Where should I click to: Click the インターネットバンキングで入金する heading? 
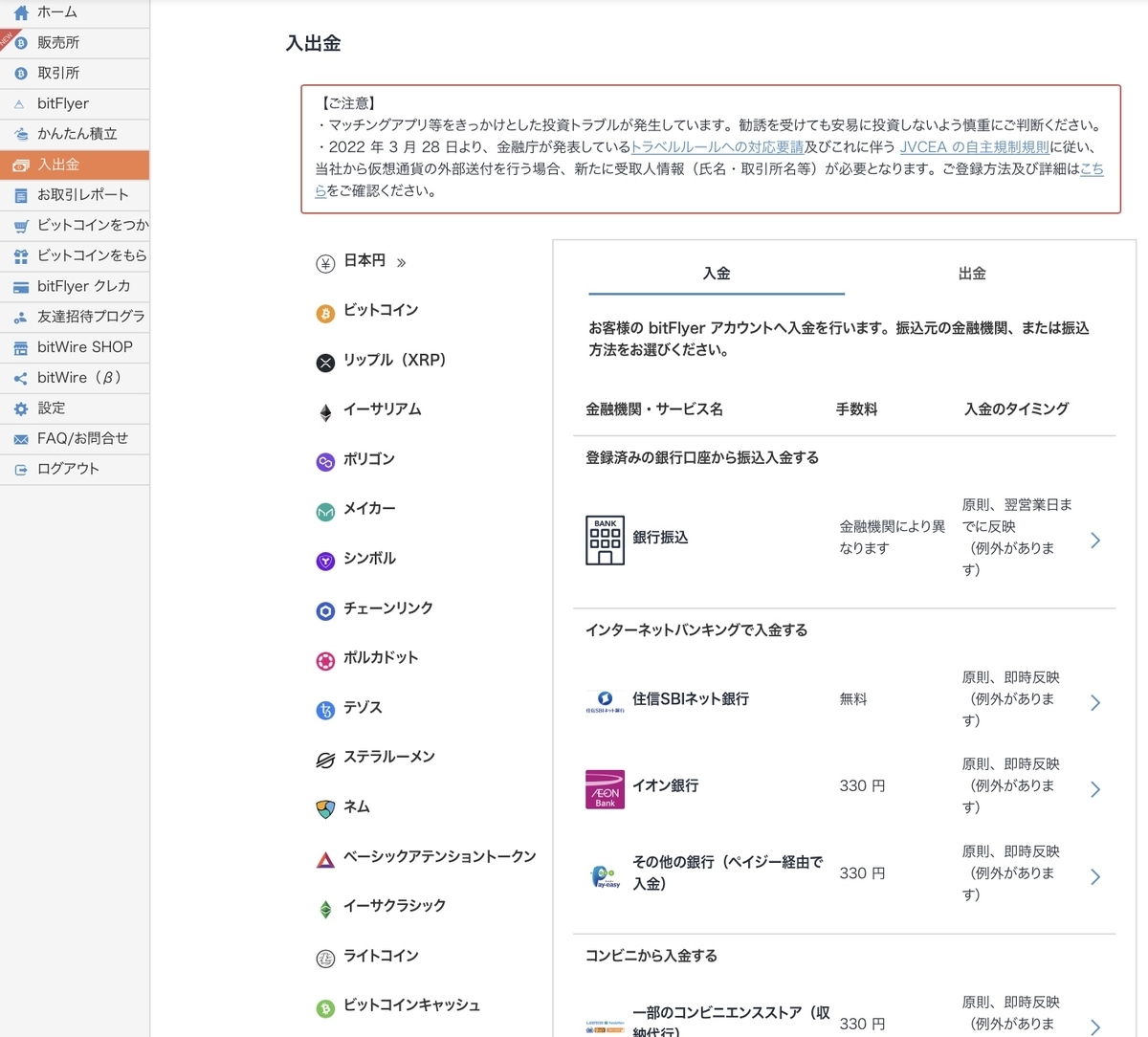(696, 629)
